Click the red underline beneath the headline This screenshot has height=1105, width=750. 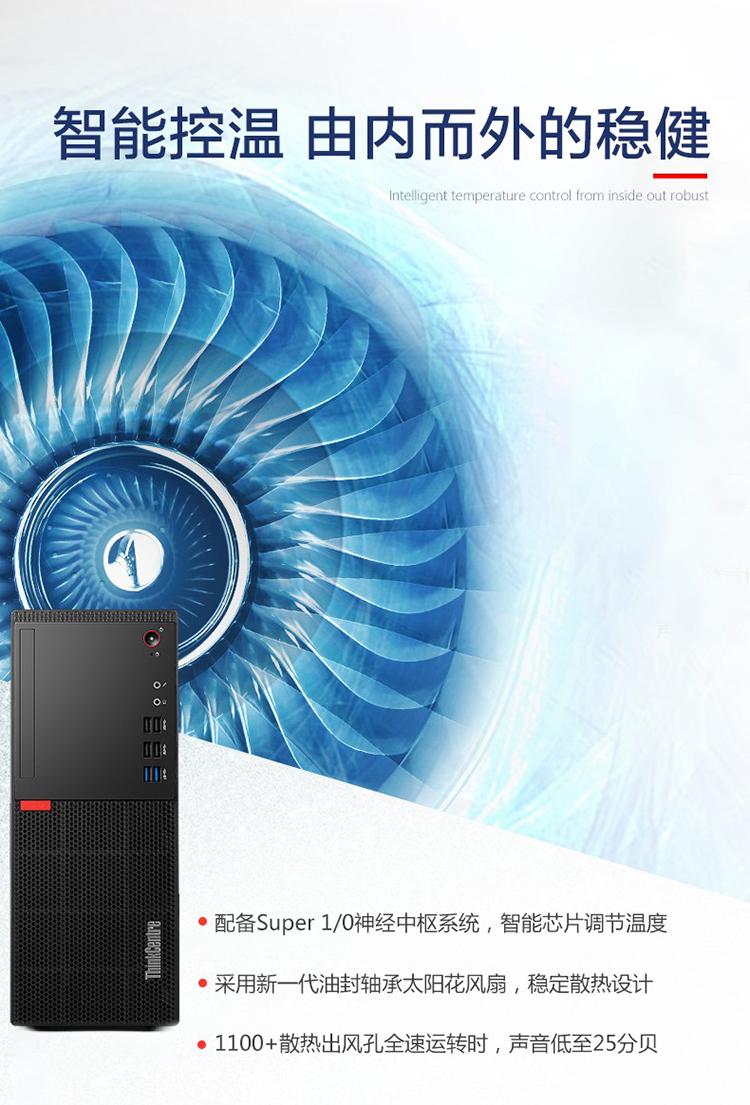coord(680,175)
